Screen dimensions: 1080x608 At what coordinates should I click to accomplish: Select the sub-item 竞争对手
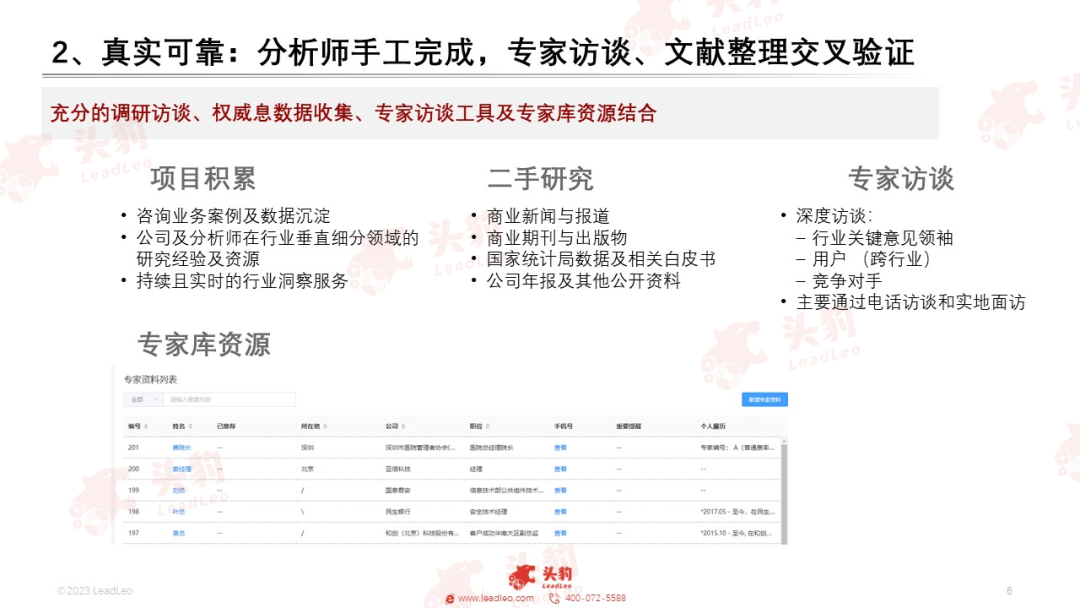[x=847, y=281]
